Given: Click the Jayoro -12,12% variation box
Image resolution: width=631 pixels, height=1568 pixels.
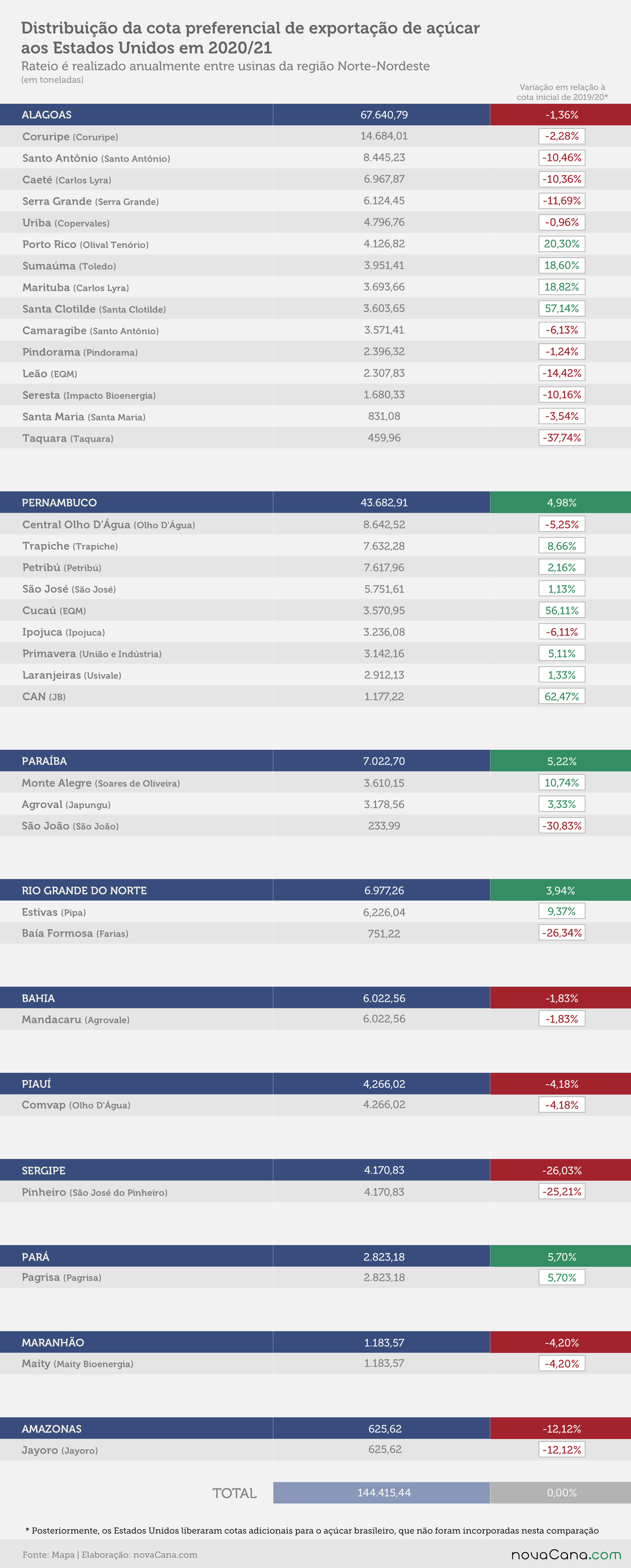Looking at the screenshot, I should [x=561, y=1449].
